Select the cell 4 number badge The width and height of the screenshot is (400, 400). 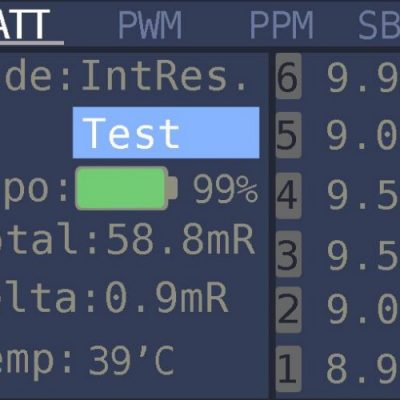(x=288, y=195)
